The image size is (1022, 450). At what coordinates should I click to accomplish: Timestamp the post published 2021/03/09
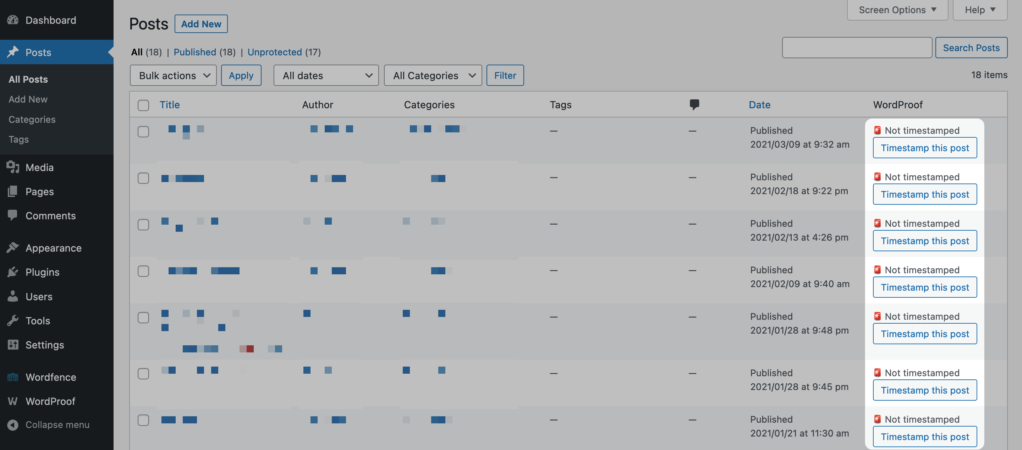point(924,148)
